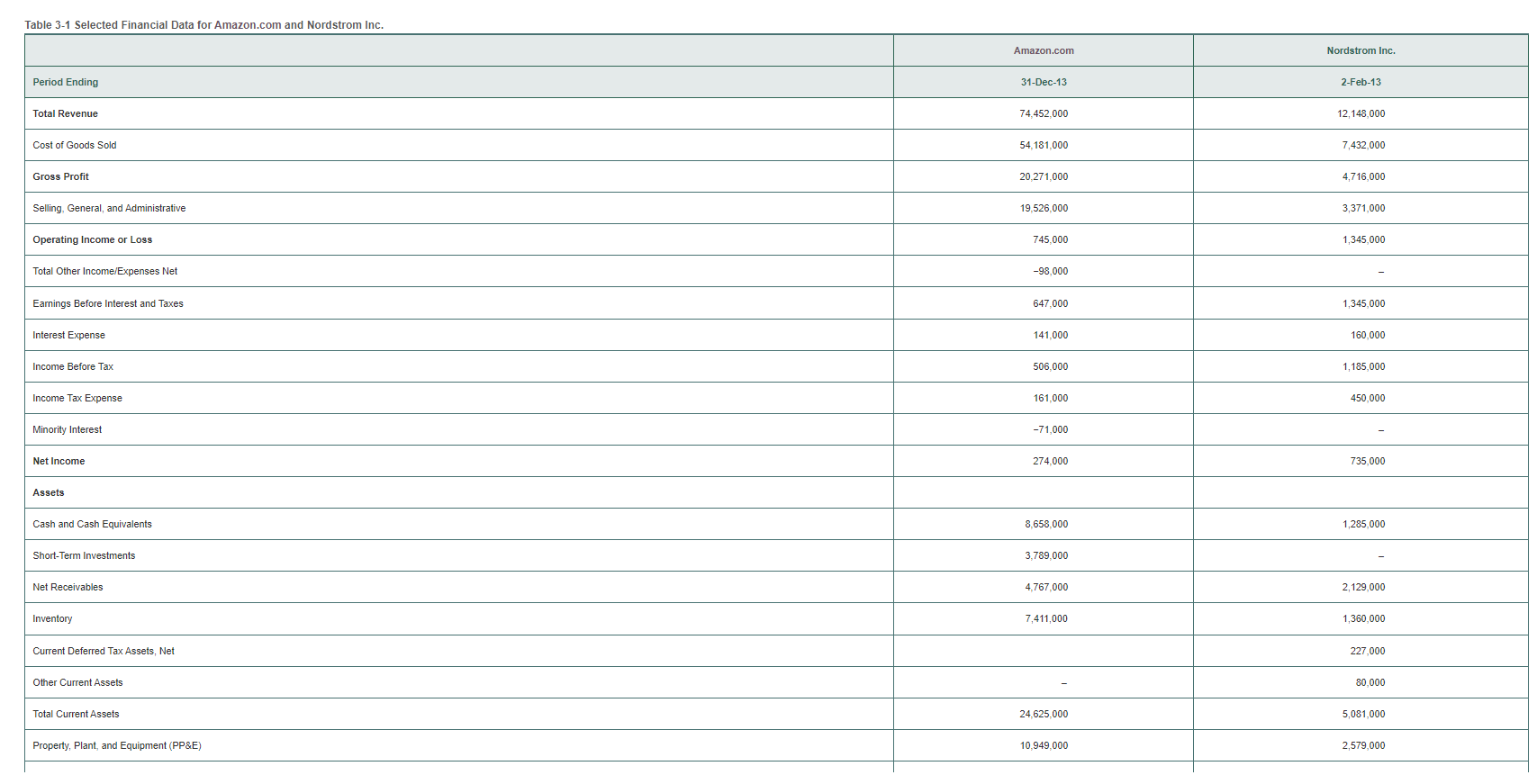The image size is (1537, 784).
Task: Click Amazon other income value −98,000
Action: click(x=1051, y=271)
